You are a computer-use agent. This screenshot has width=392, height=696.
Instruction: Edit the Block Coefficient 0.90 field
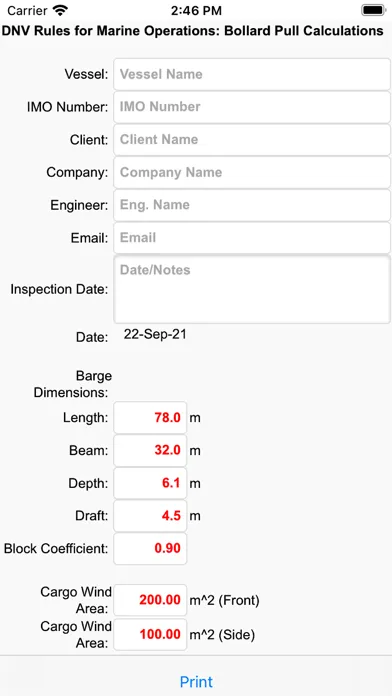[x=150, y=549]
